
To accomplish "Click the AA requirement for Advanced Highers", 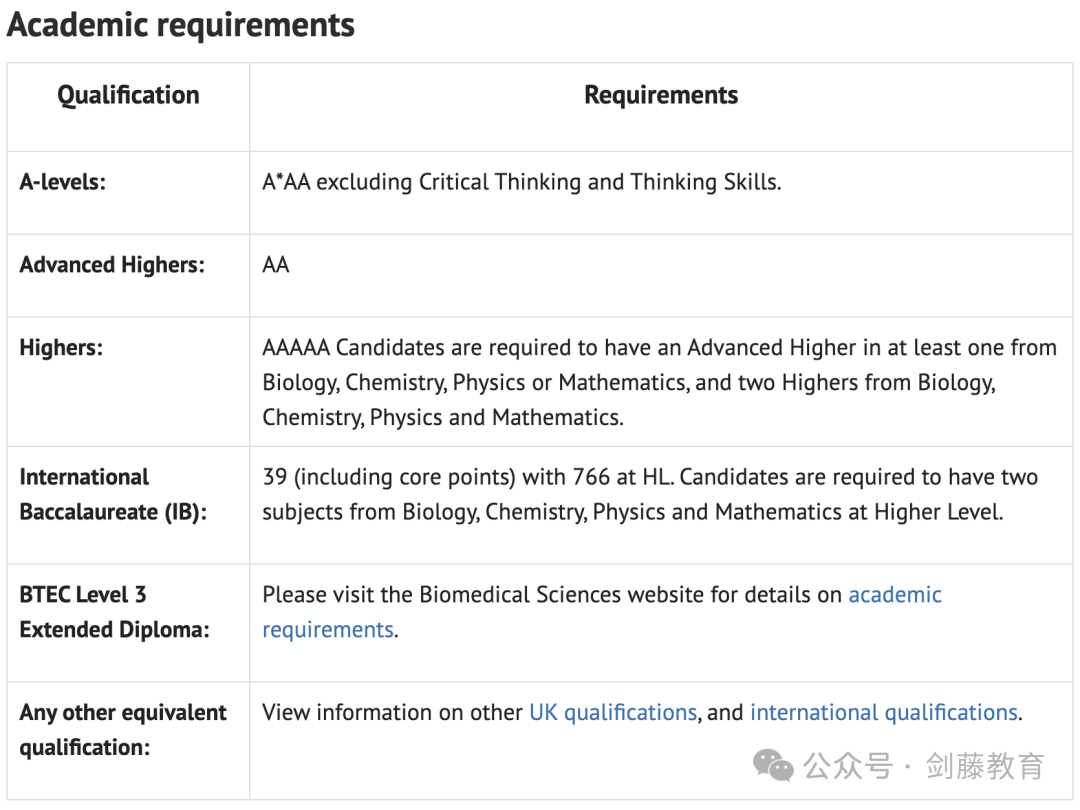I will (x=276, y=264).
